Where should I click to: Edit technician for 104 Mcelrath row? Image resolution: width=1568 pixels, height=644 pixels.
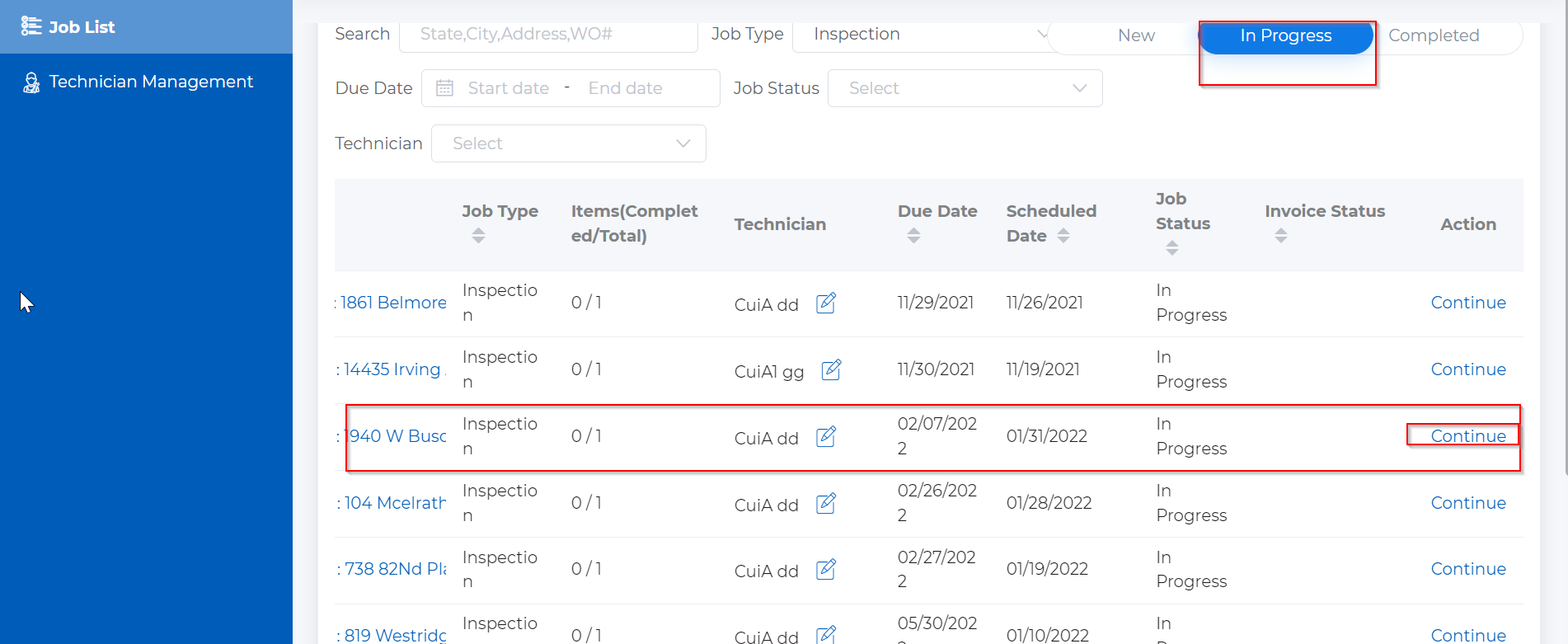pyautogui.click(x=826, y=504)
